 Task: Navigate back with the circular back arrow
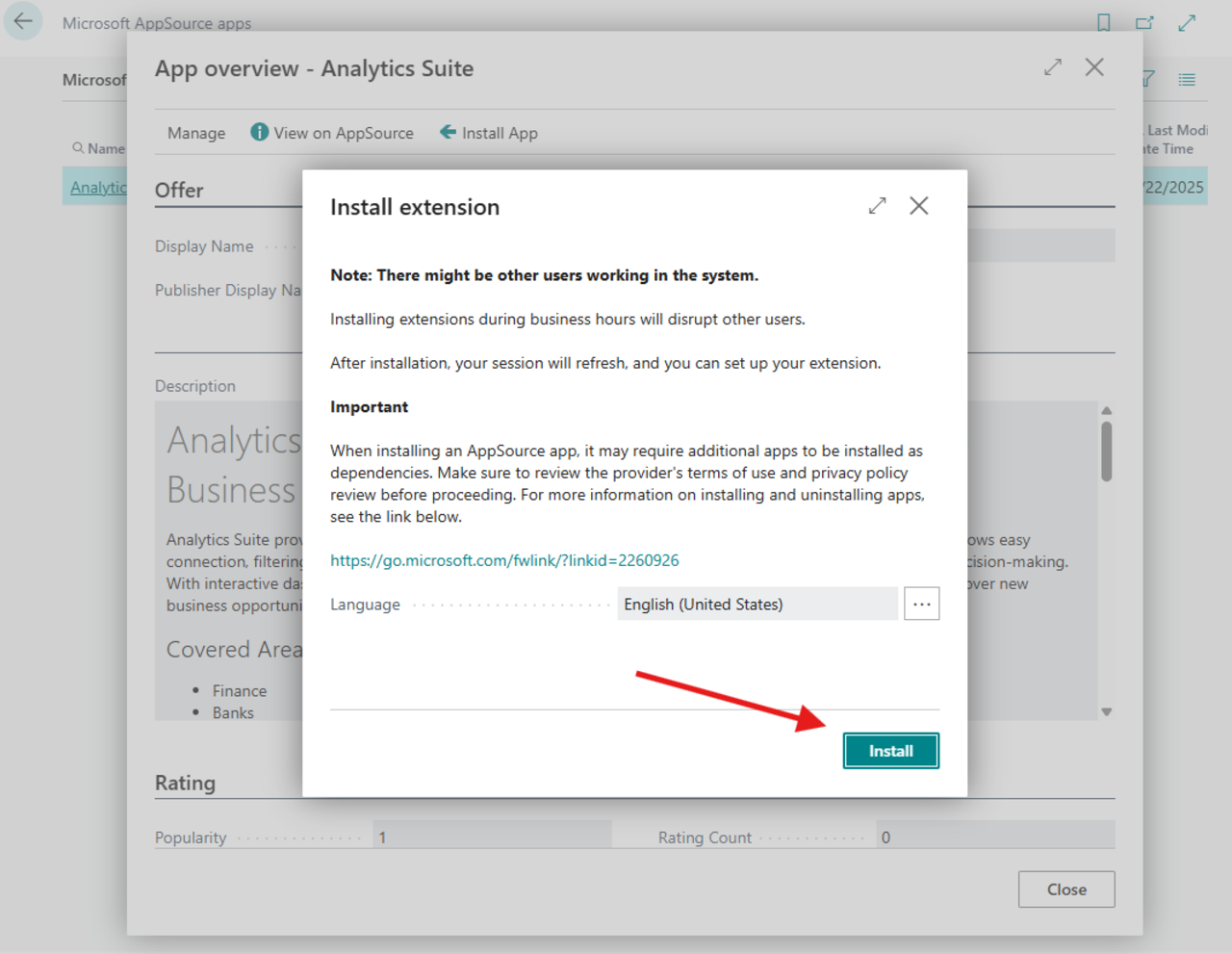[x=22, y=21]
